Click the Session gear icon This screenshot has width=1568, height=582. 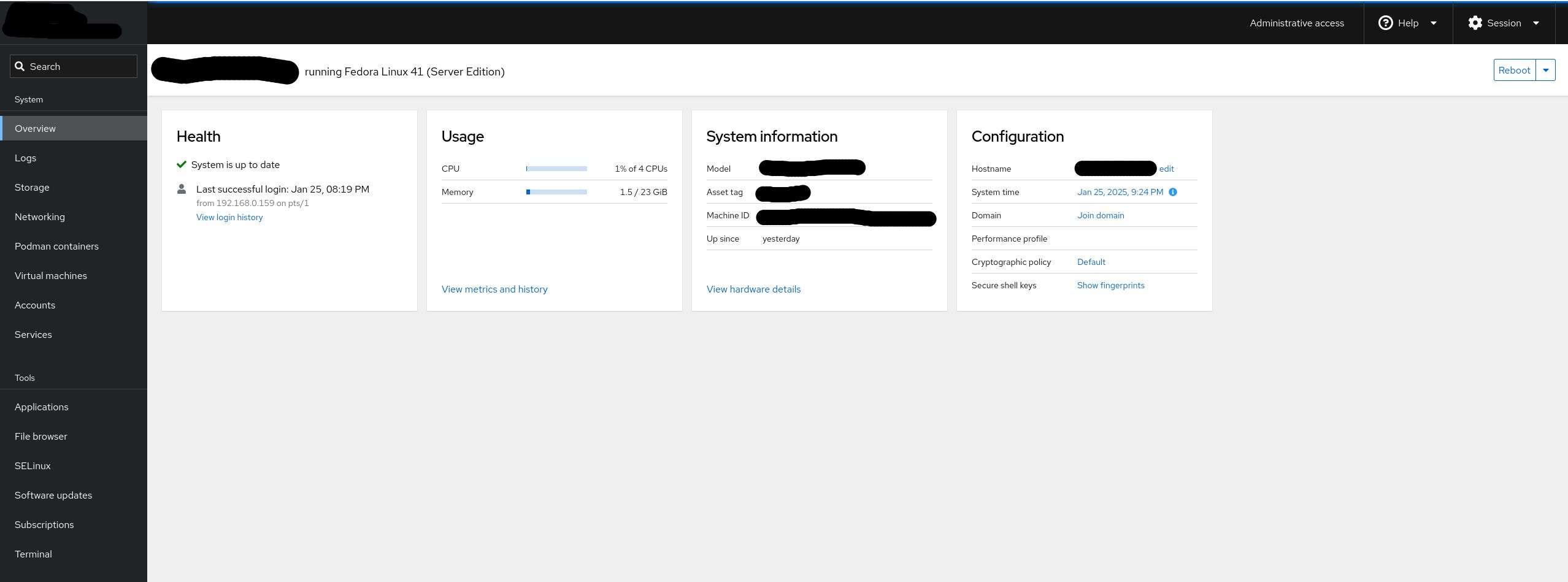pyautogui.click(x=1475, y=23)
